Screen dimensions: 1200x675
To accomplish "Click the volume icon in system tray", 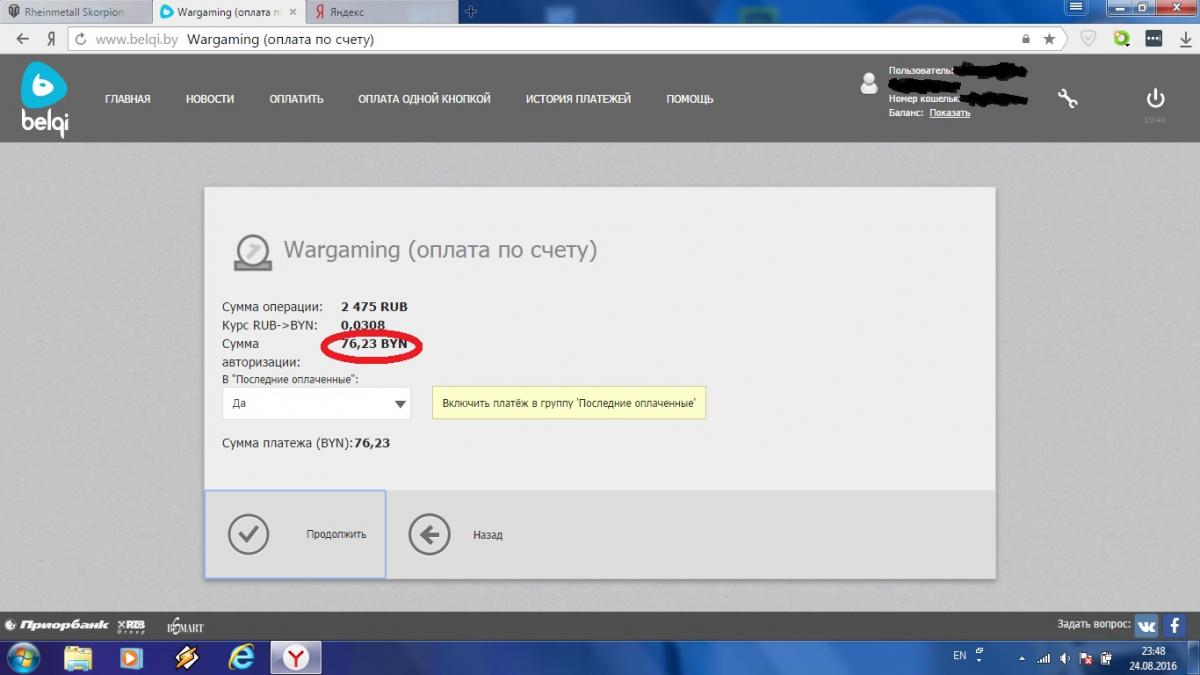I will pyautogui.click(x=1066, y=657).
